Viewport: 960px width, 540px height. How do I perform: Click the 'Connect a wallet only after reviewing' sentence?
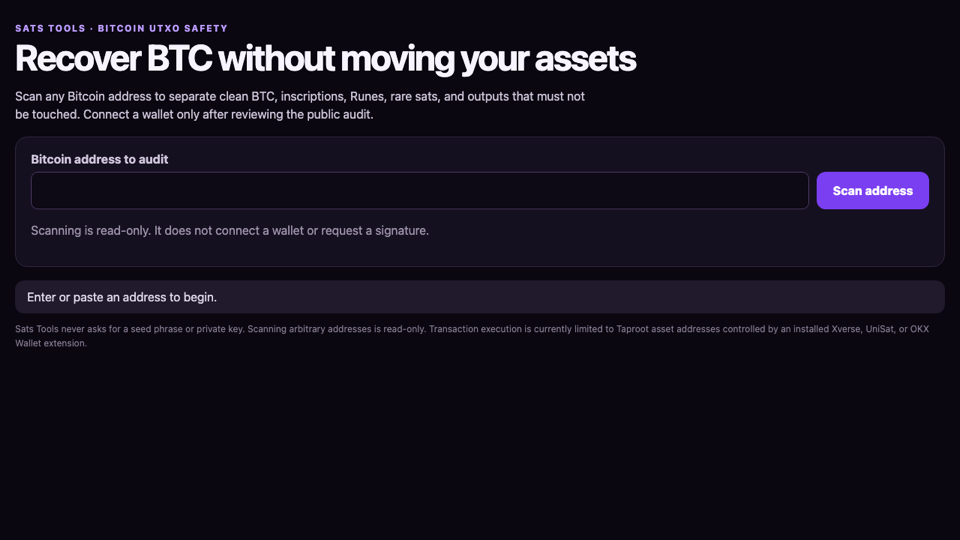point(228,114)
